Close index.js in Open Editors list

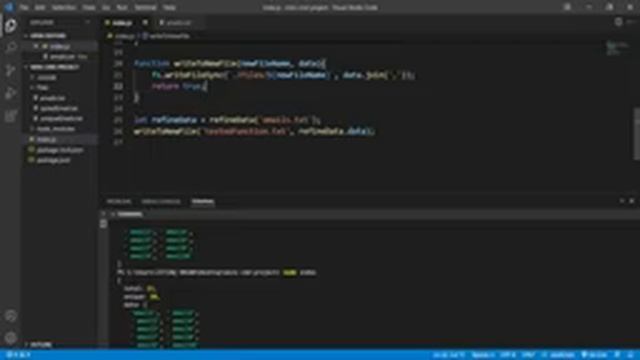pyautogui.click(x=36, y=46)
